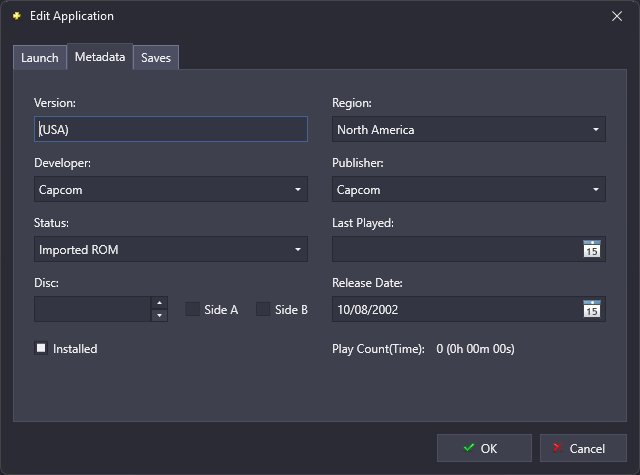
Task: Decrease the Disc number with down arrow
Action: (160, 315)
